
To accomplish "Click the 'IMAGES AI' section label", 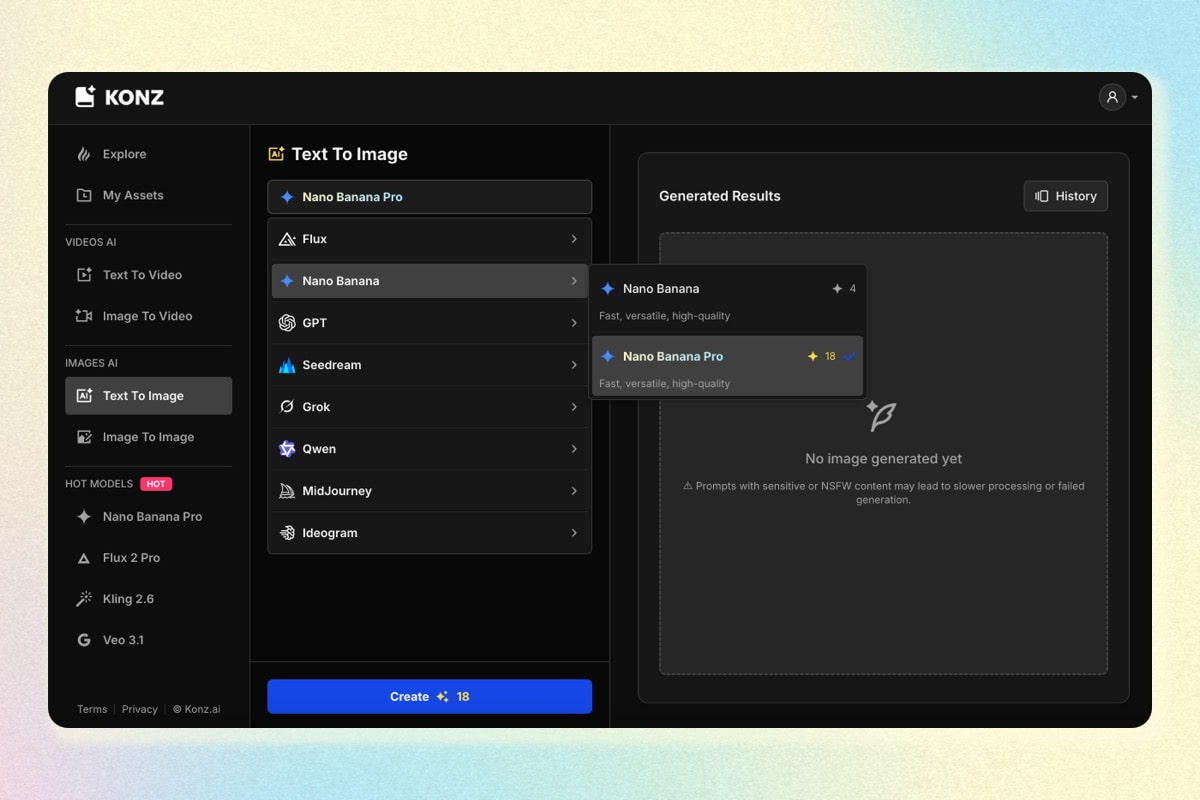I will point(92,363).
